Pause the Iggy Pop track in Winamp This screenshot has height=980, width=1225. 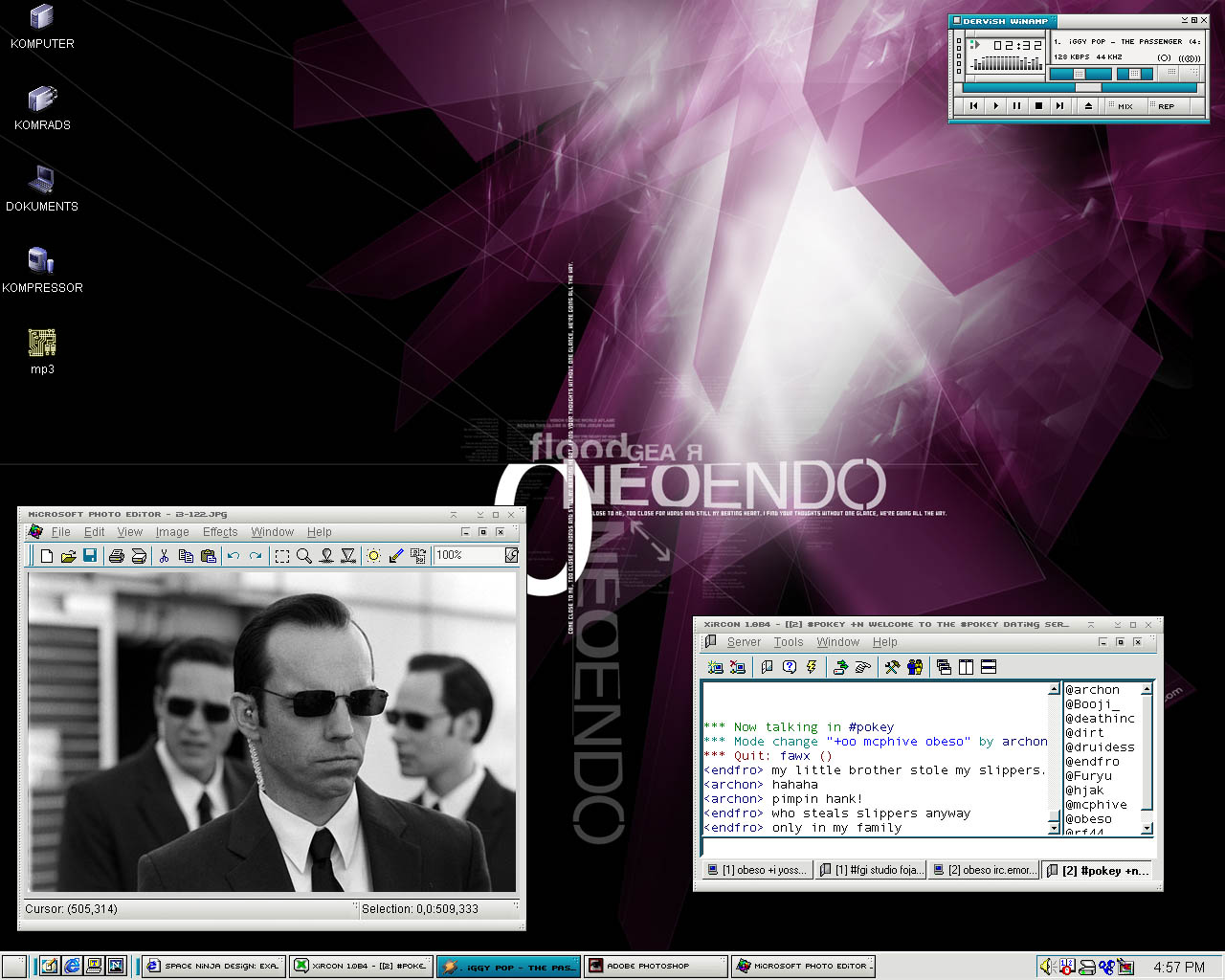[1016, 106]
